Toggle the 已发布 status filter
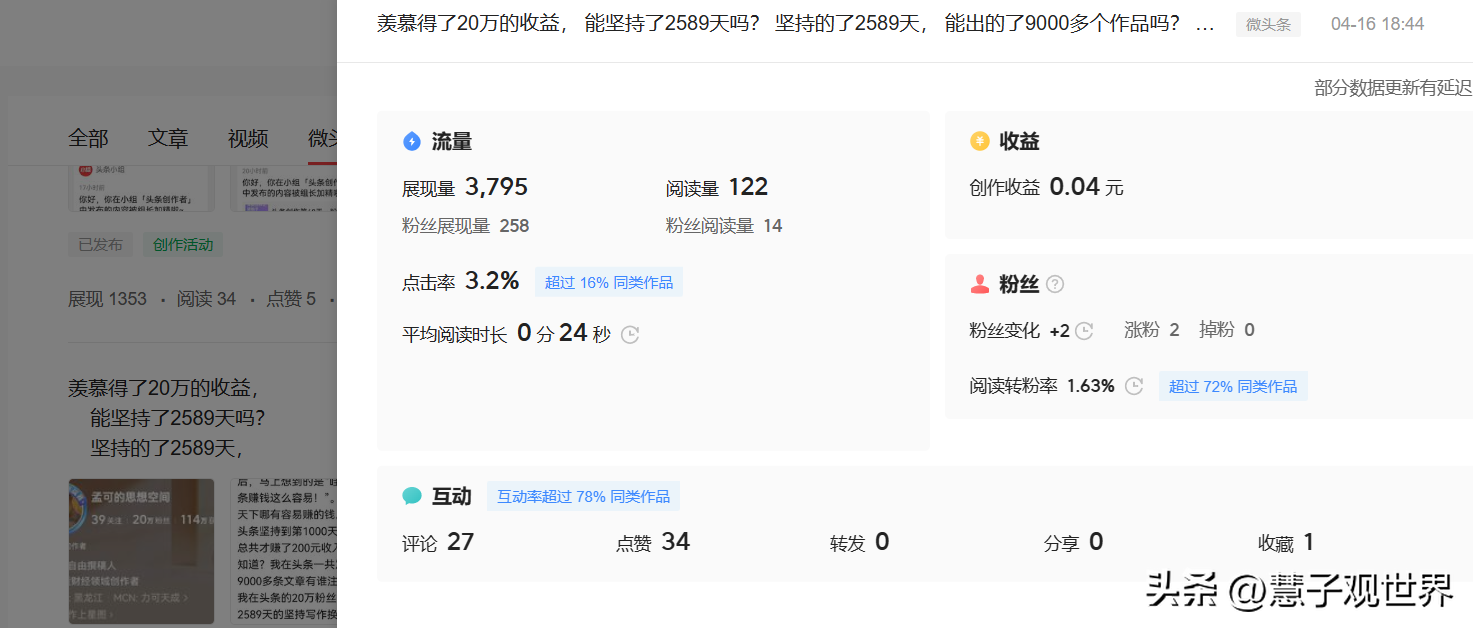This screenshot has height=628, width=1473. pos(100,243)
